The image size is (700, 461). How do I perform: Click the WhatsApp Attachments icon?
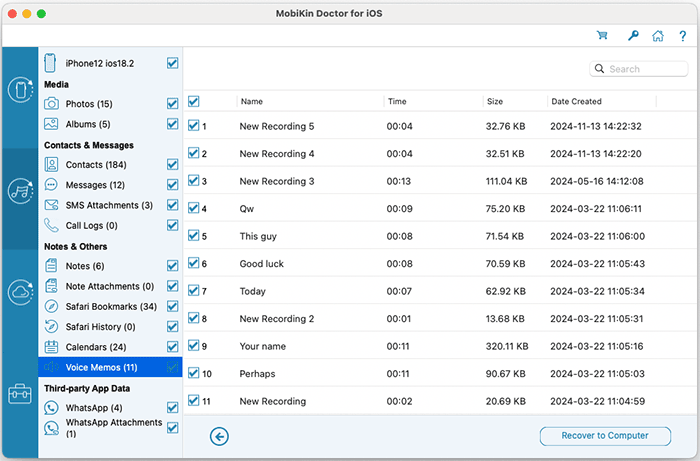click(x=51, y=428)
